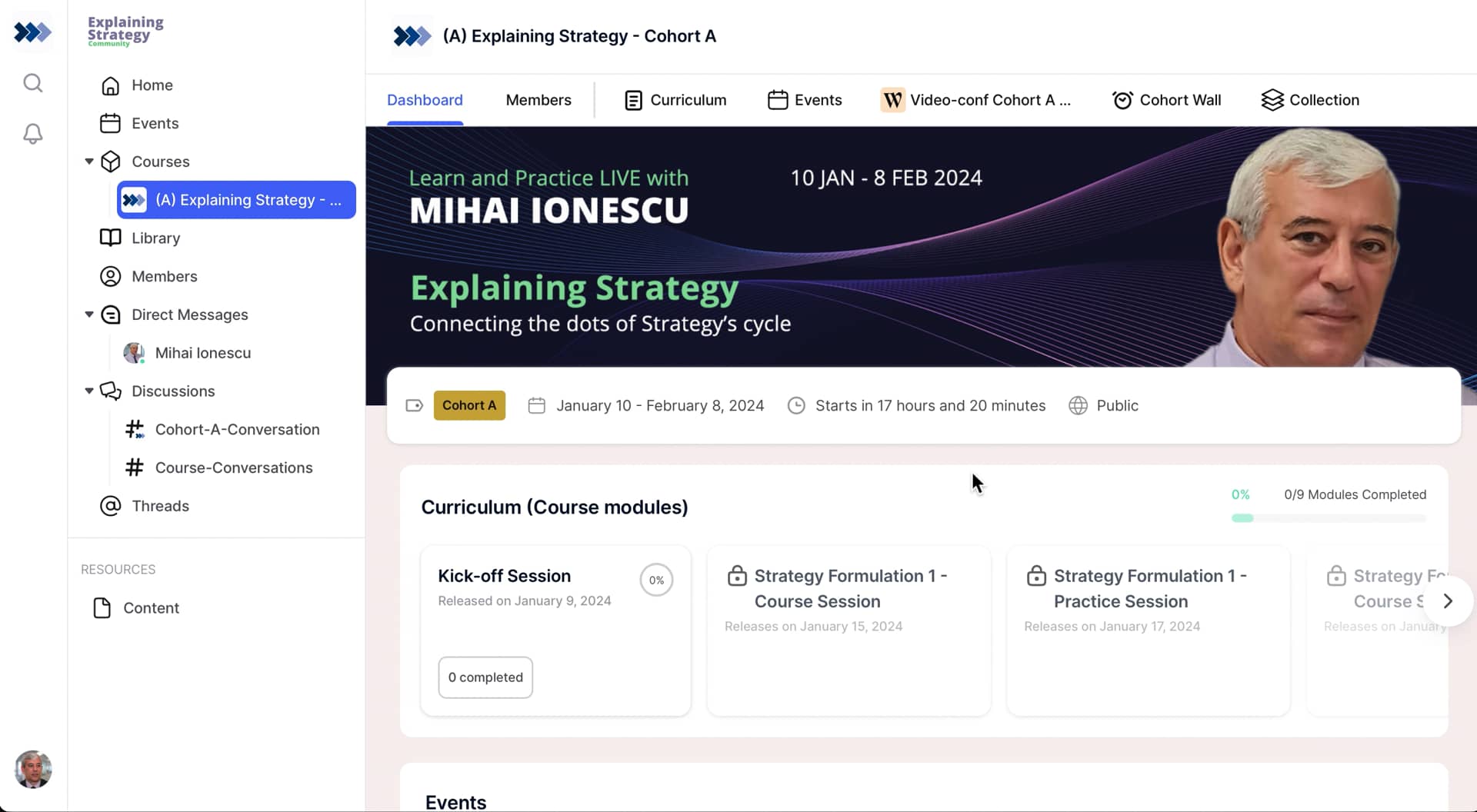1477x812 pixels.
Task: Click the 0 completed button
Action: pos(485,677)
